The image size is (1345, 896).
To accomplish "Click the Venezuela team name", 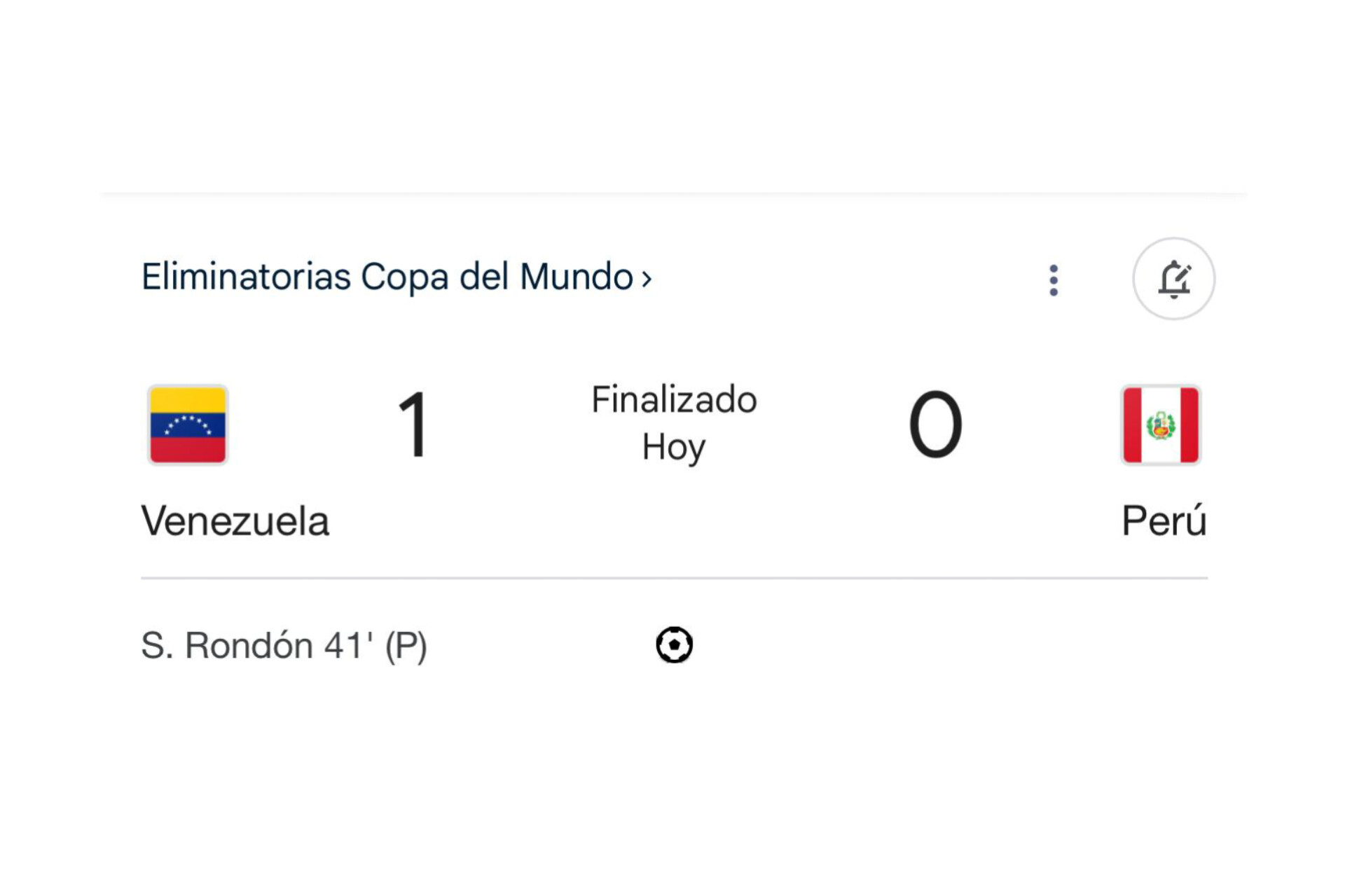I will (235, 521).
